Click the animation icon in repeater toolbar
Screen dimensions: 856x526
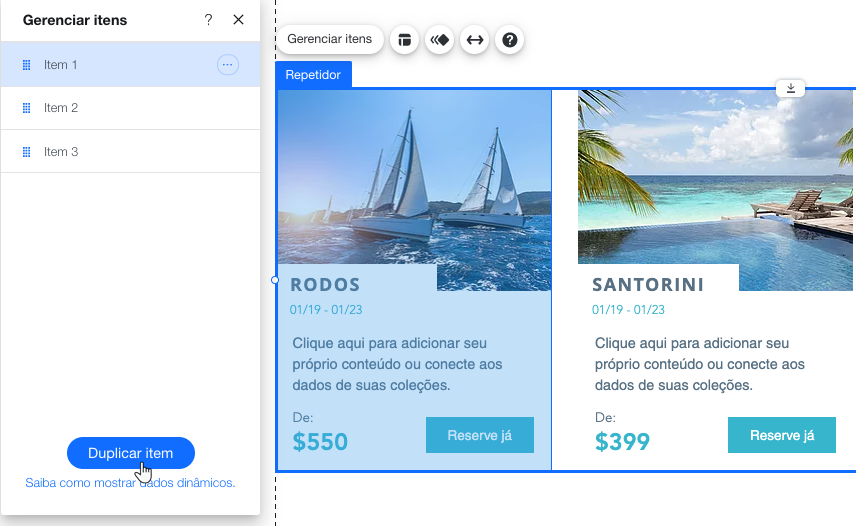coord(439,40)
